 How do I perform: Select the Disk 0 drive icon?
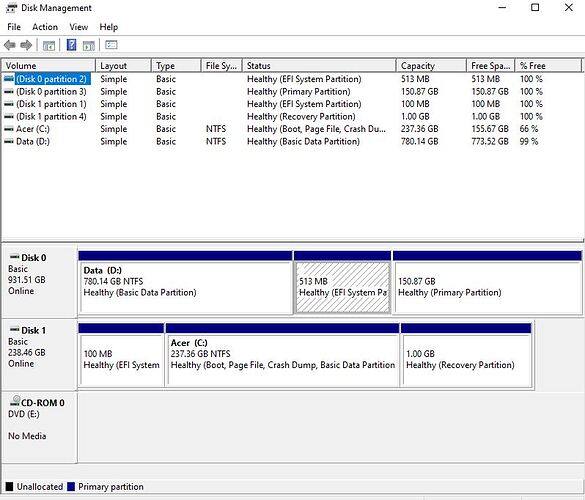click(14, 257)
